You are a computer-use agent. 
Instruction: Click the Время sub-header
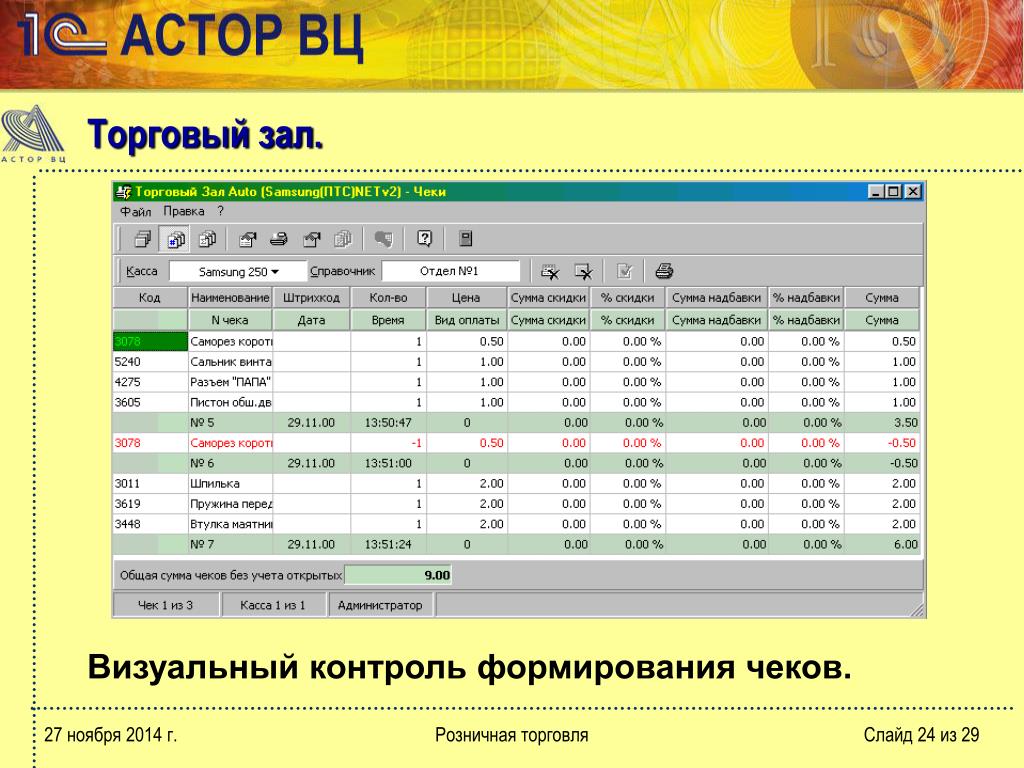coord(388,320)
